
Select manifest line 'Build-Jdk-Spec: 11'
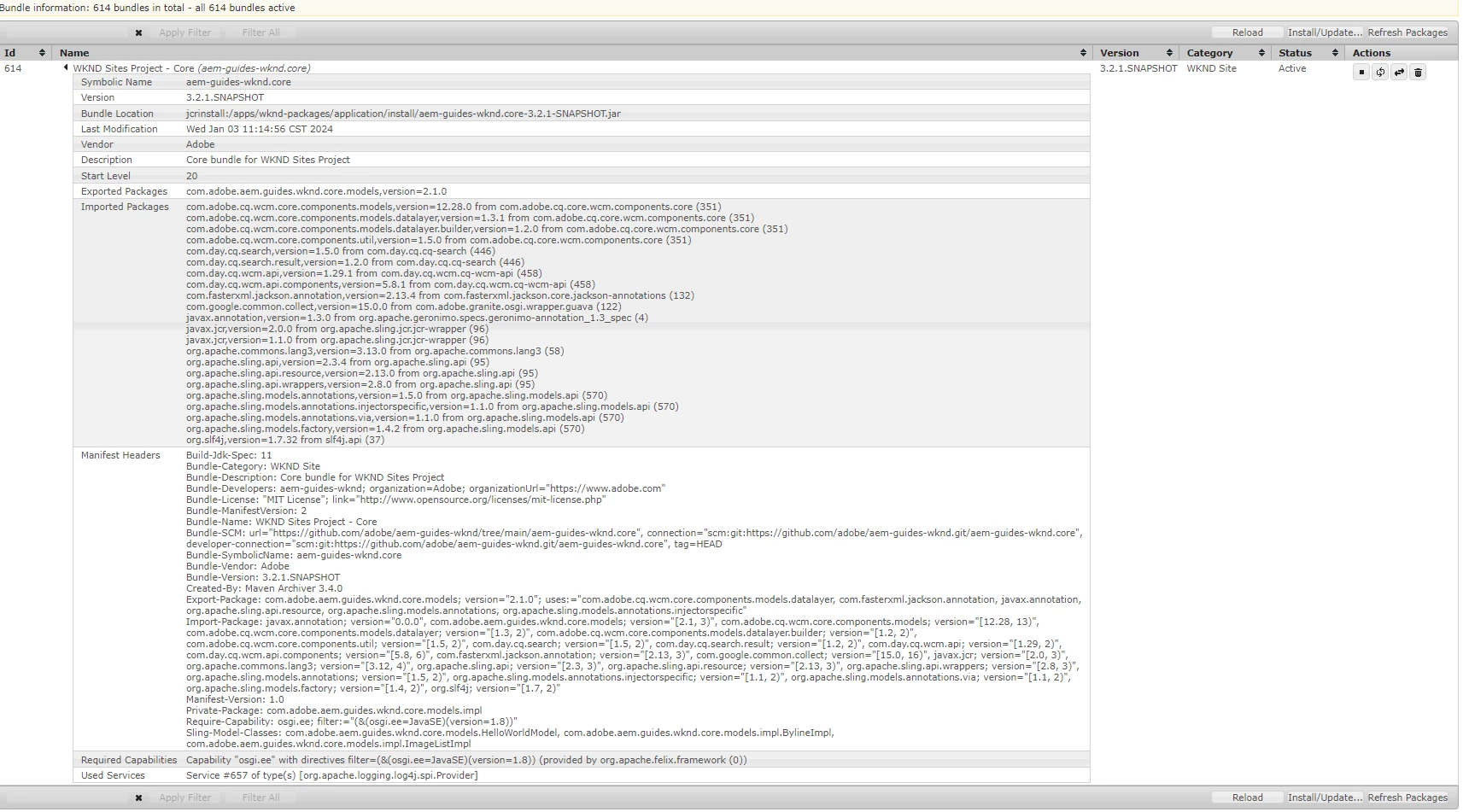pyautogui.click(x=229, y=455)
